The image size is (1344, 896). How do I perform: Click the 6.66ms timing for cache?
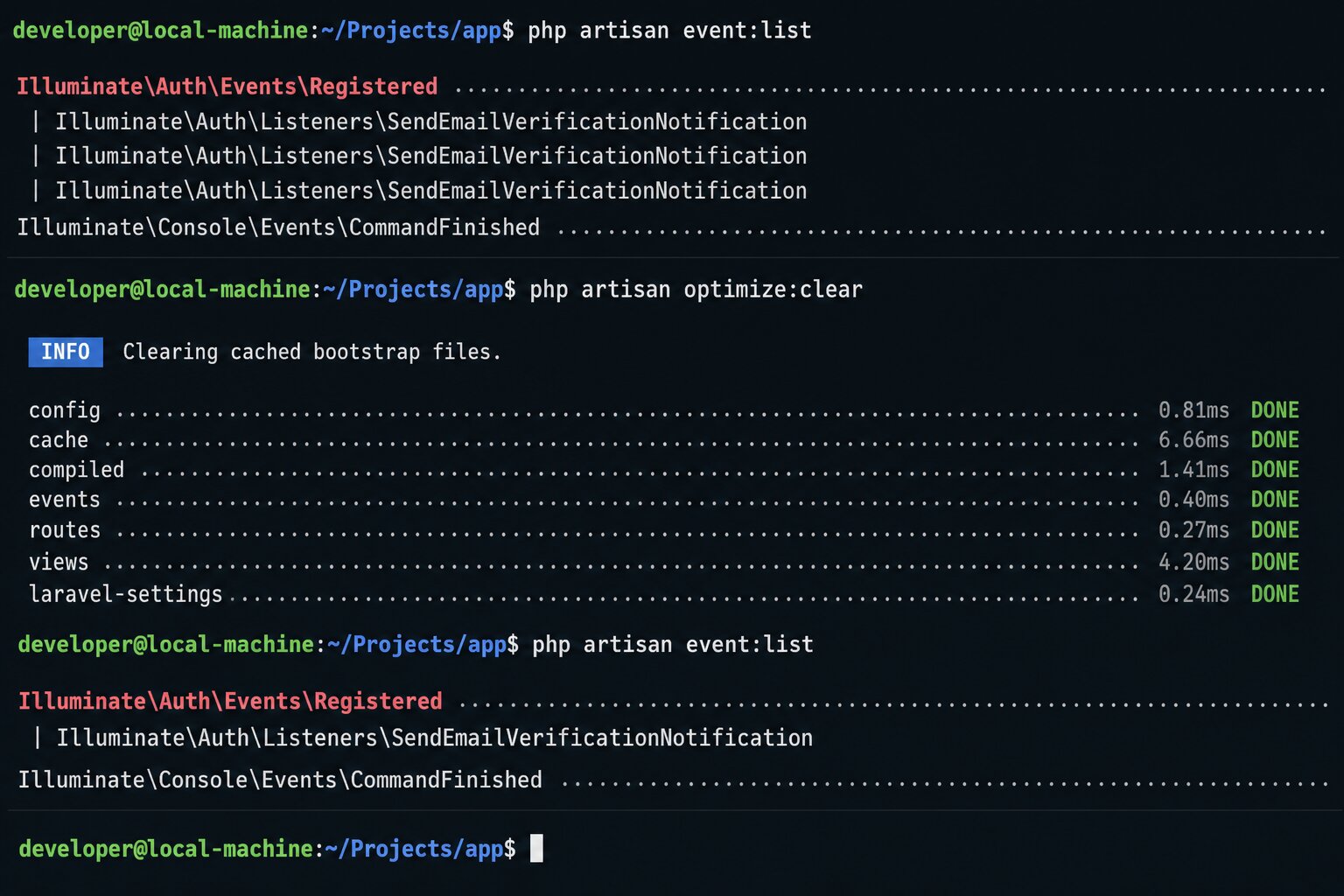pyautogui.click(x=1193, y=440)
